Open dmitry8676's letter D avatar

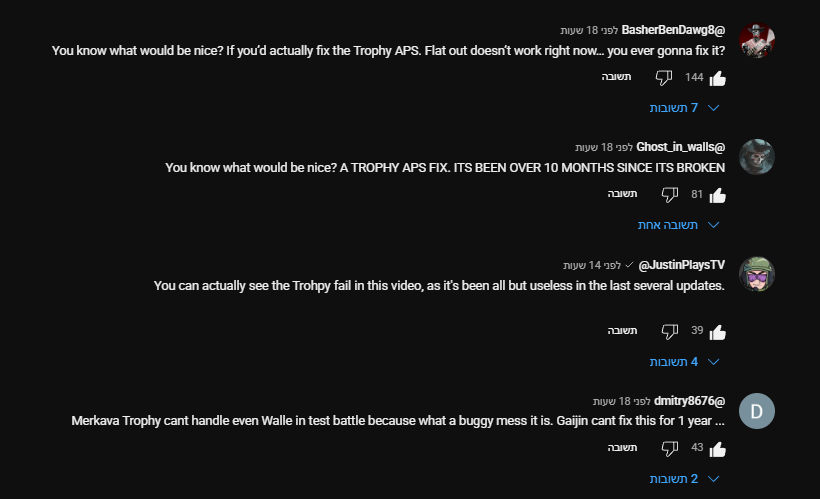[757, 410]
